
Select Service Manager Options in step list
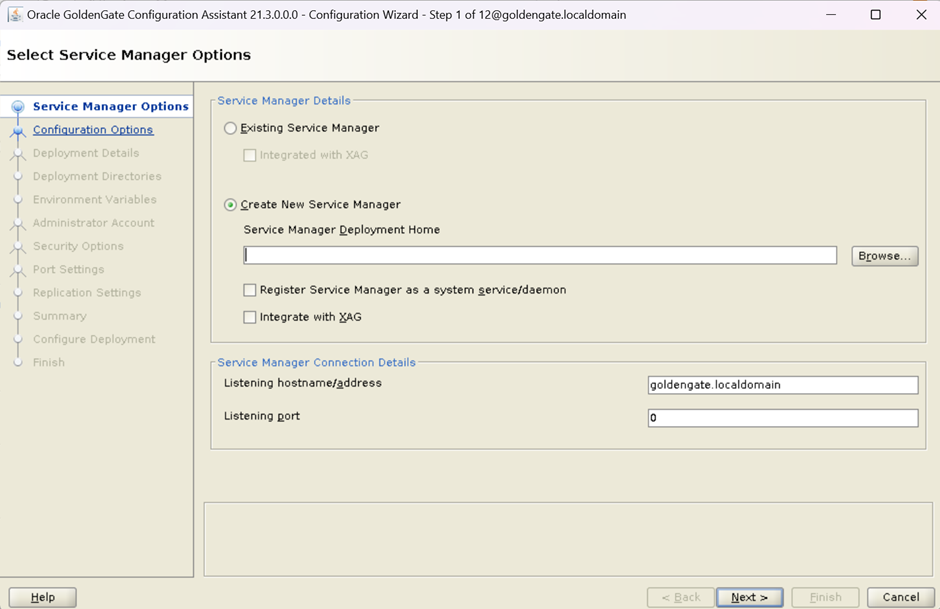110,107
